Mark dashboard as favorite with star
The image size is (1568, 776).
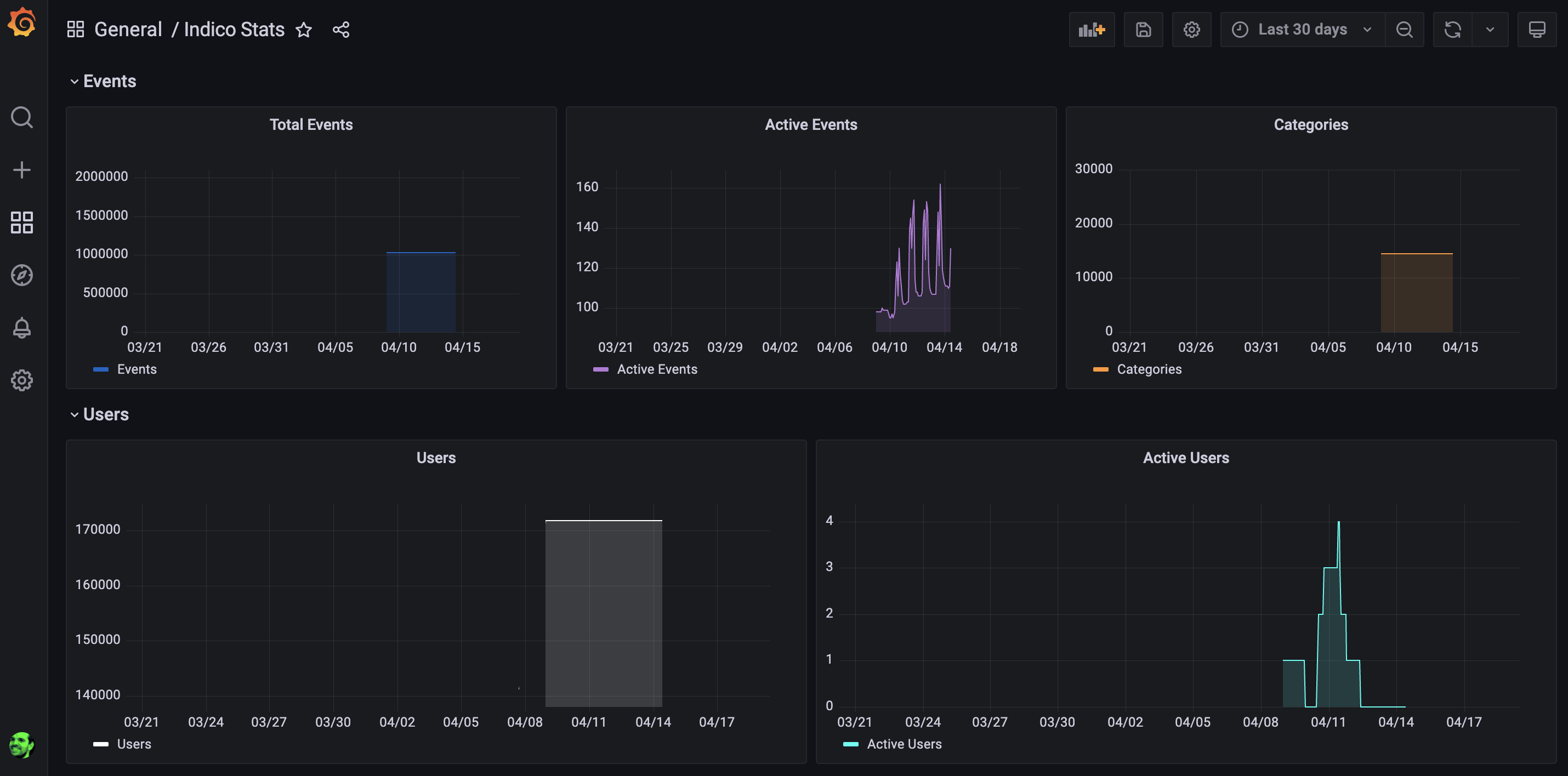pyautogui.click(x=304, y=29)
